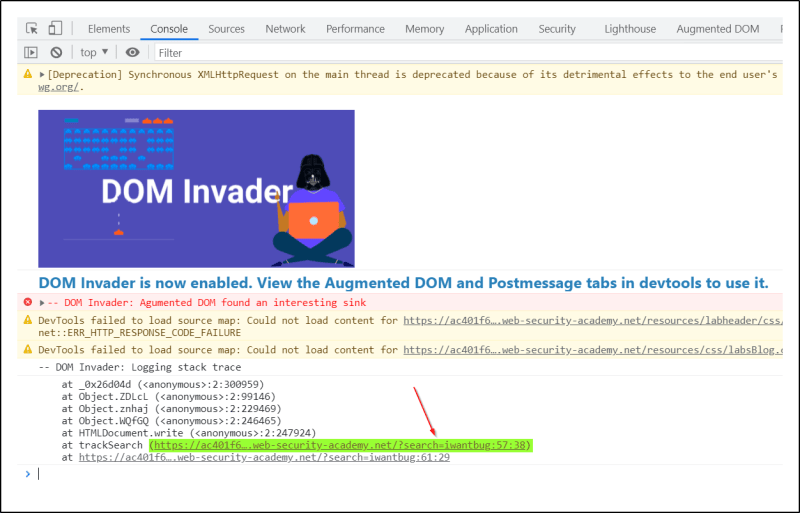Toggle the device toolbar icon

[55, 28]
